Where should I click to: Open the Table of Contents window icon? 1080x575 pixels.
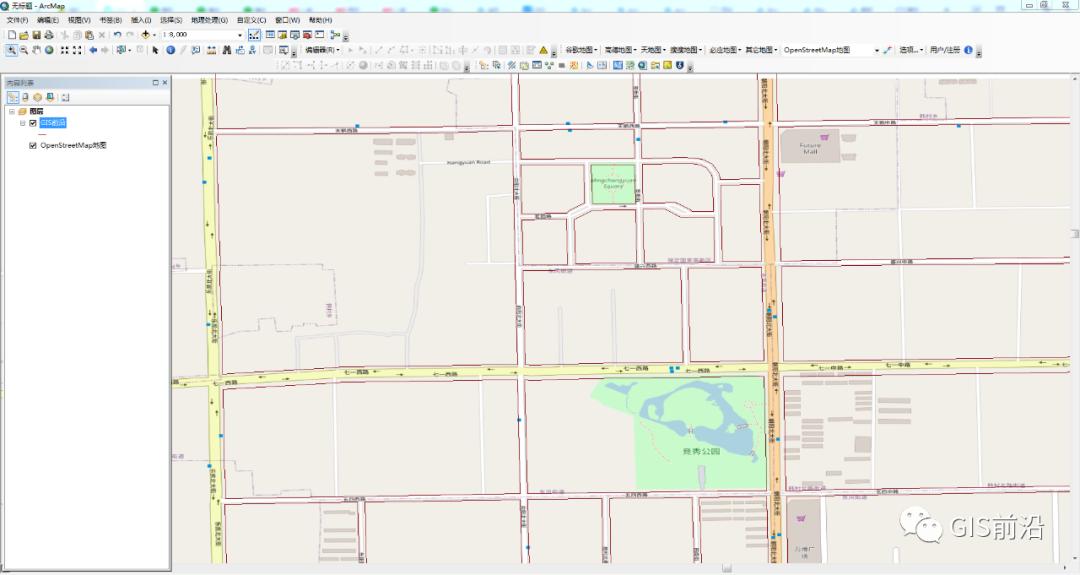(270, 34)
